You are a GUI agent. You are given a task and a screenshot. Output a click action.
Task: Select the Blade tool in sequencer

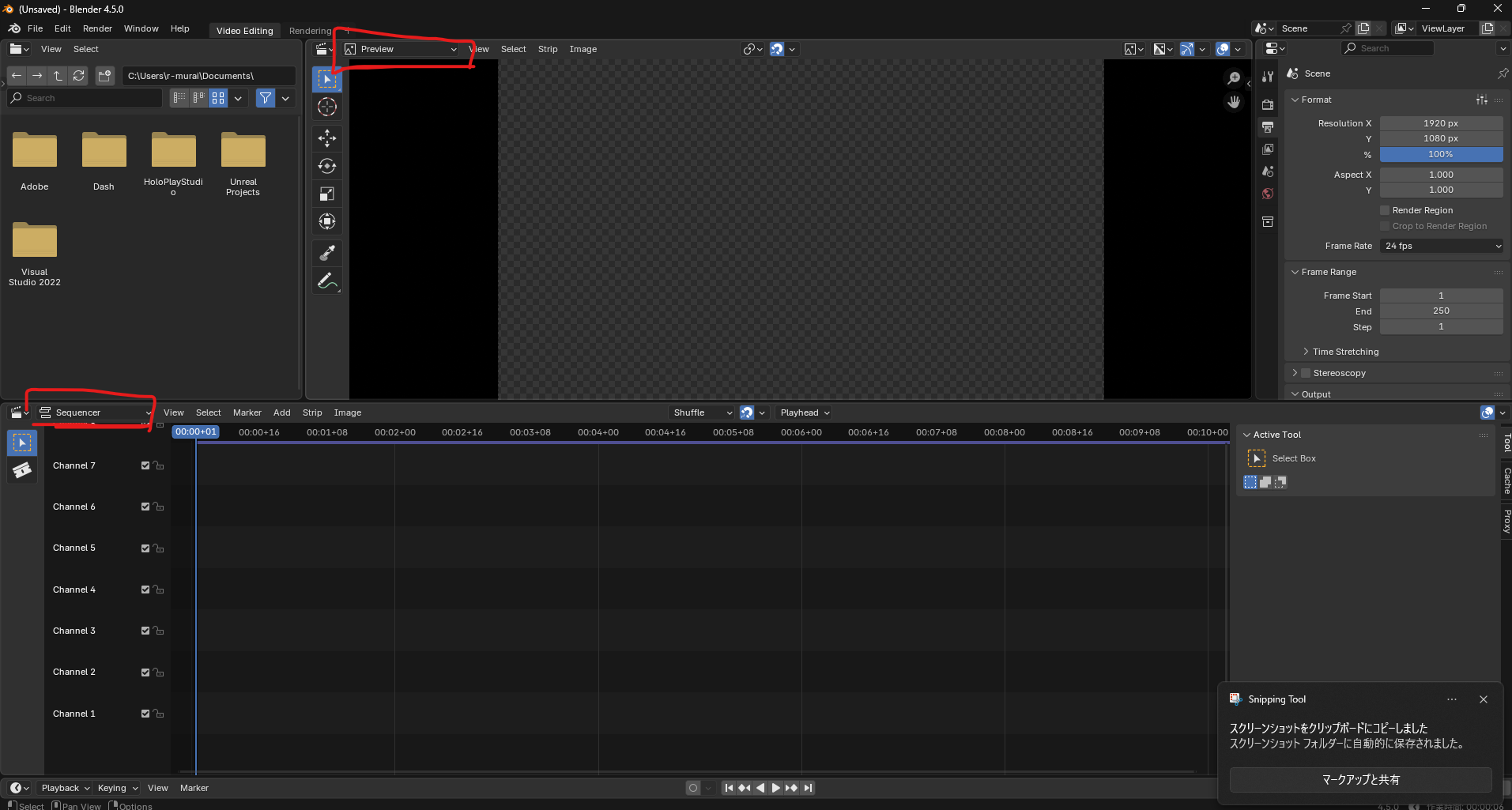(x=22, y=470)
